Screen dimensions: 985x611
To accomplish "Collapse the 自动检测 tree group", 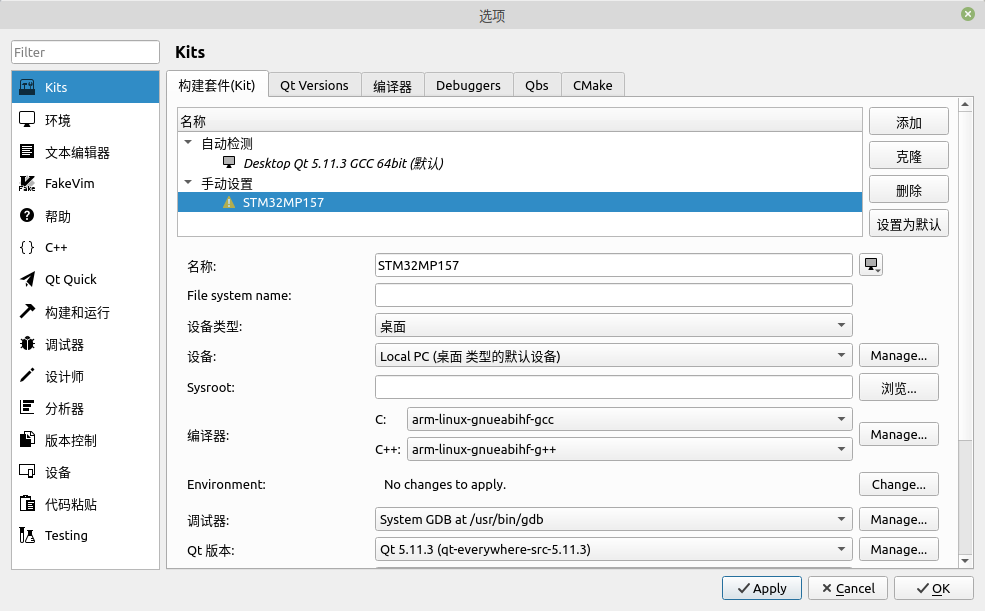I will (188, 143).
